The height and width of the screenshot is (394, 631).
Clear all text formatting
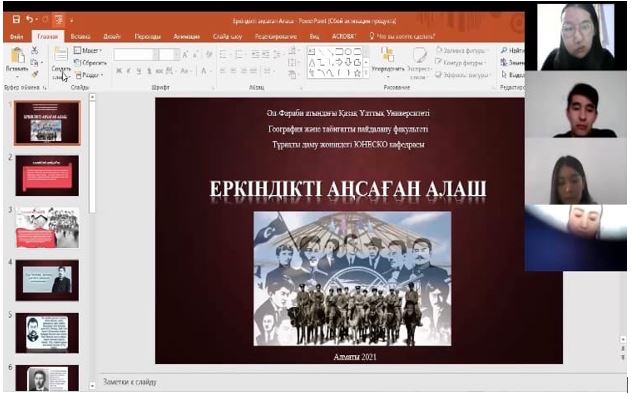(208, 55)
